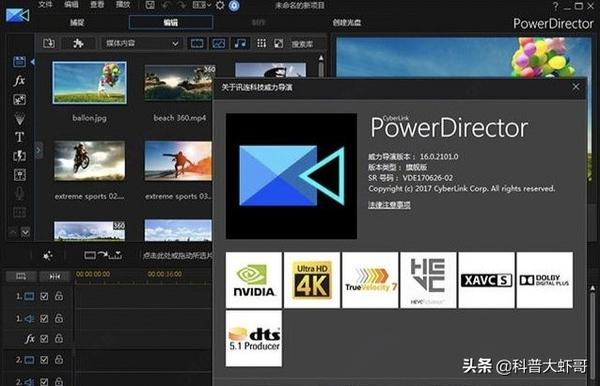Click the sidebar's up chevron for previous rooms
This screenshot has height=386, width=600.
[x=13, y=232]
